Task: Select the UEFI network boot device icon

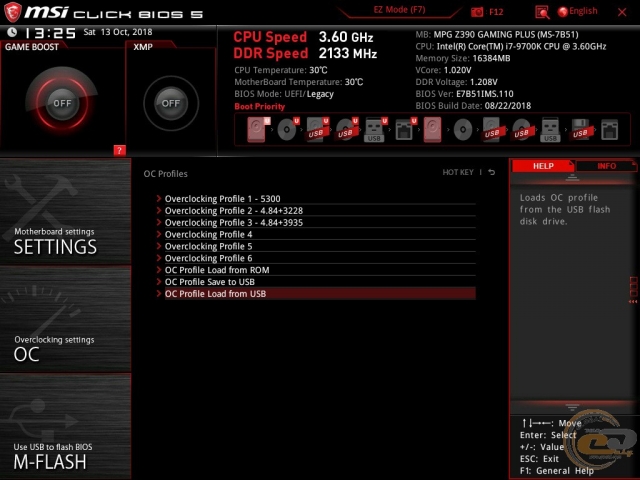Action: [405, 129]
